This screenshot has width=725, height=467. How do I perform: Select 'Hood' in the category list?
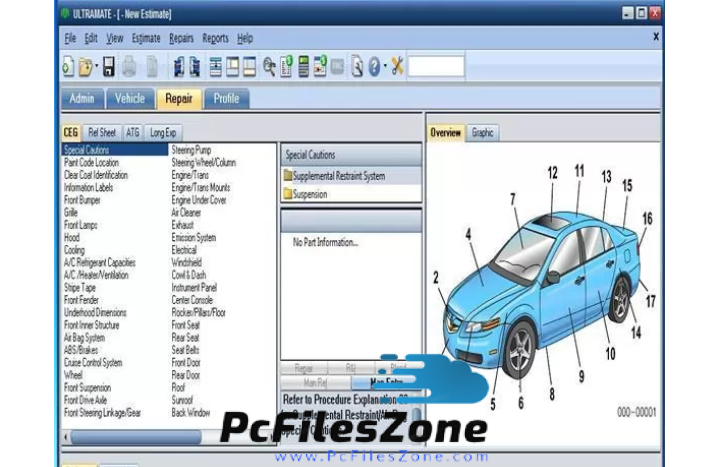[72, 237]
